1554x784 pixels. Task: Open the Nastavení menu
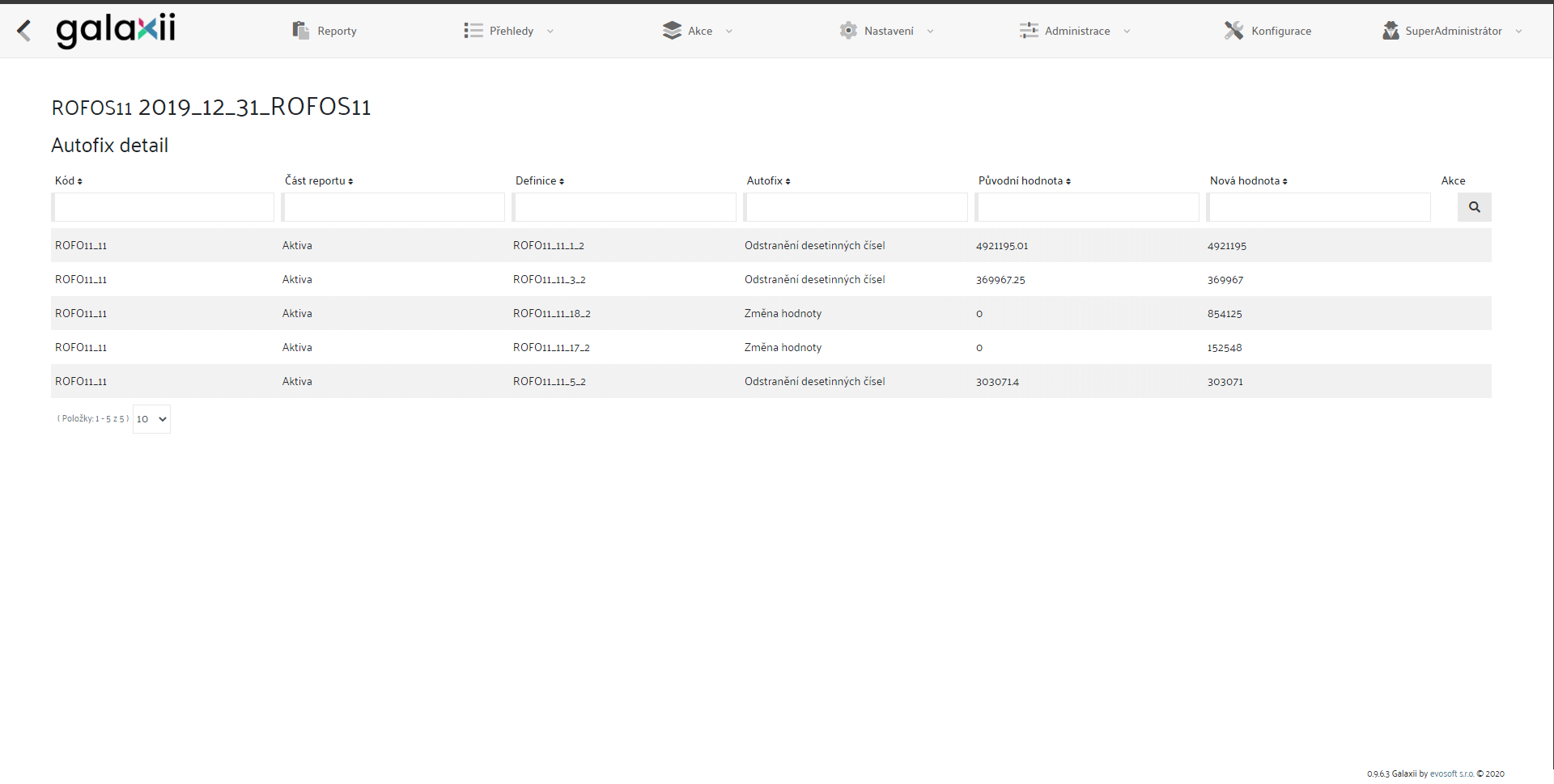[889, 31]
